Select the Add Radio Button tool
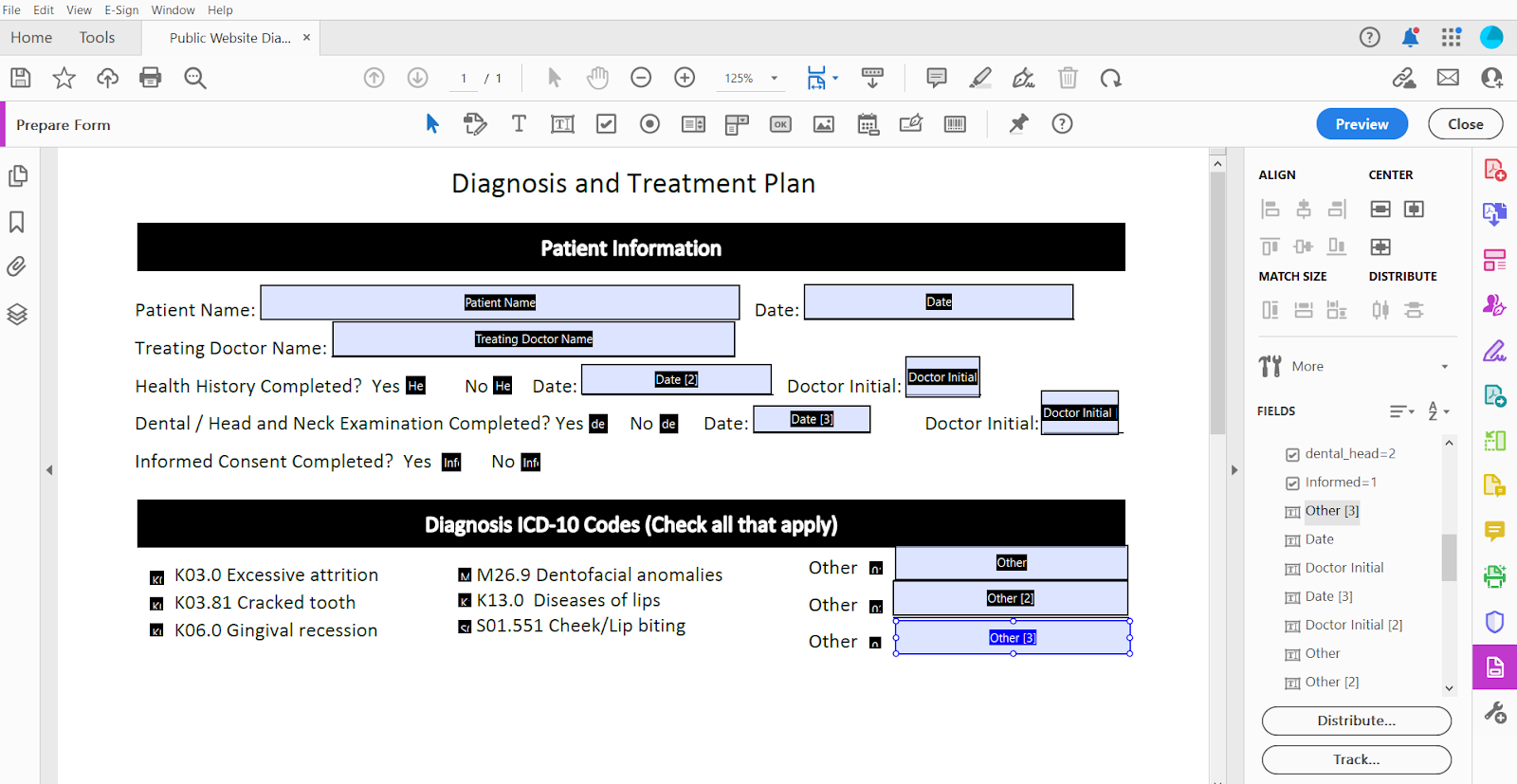The width and height of the screenshot is (1517, 784). tap(649, 124)
